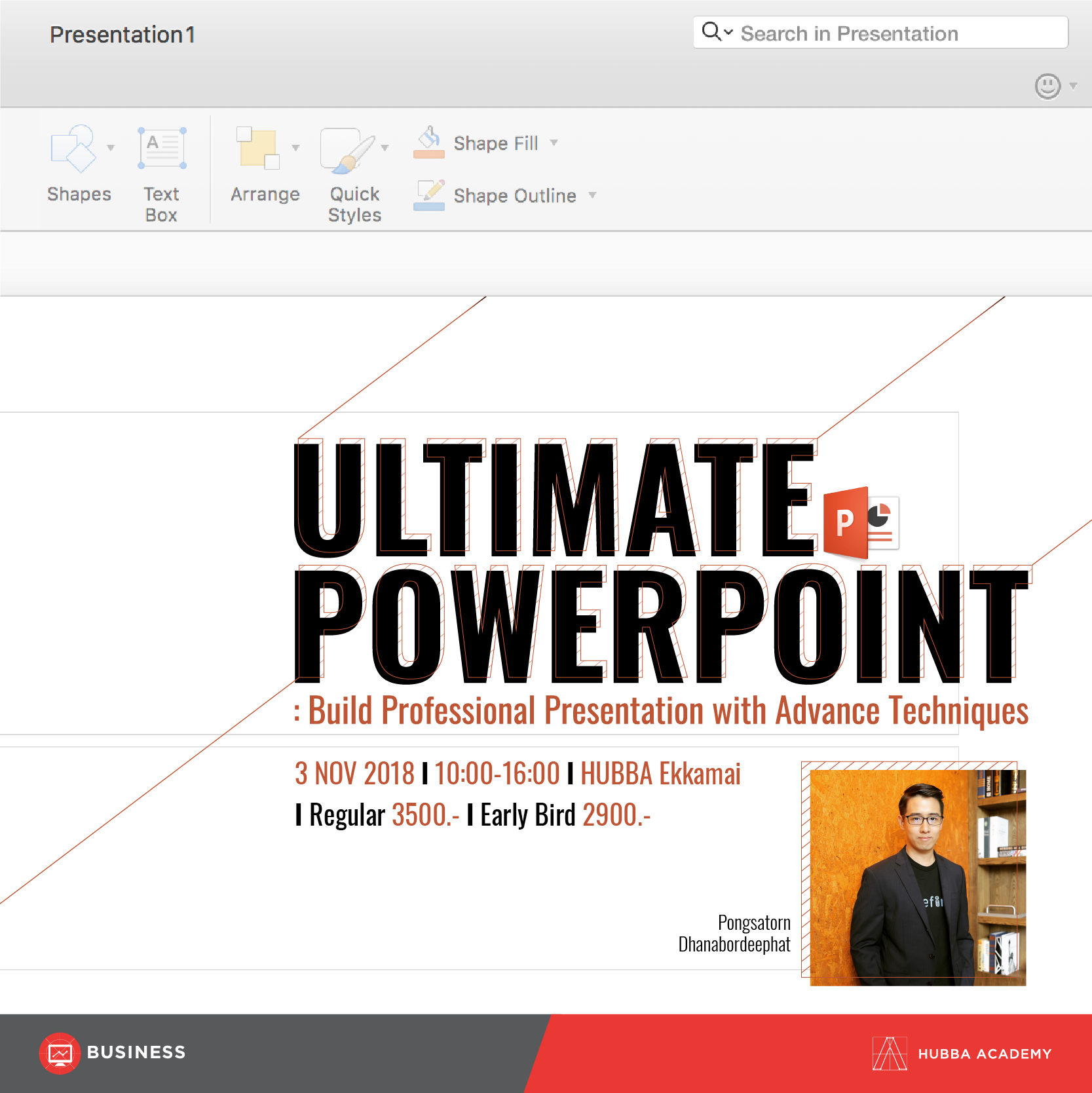Expand the Shape Outline dropdown arrow
This screenshot has width=1092, height=1093.
click(x=593, y=195)
